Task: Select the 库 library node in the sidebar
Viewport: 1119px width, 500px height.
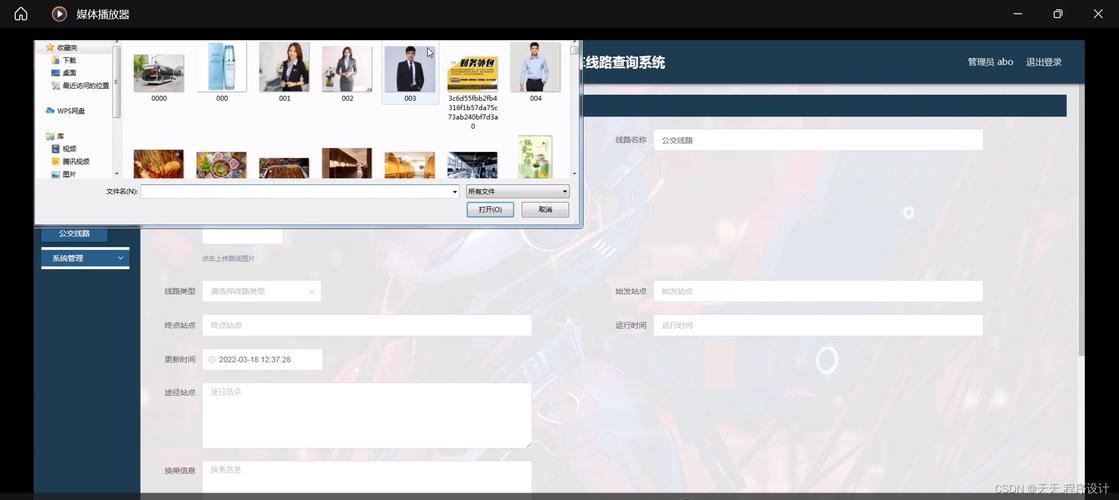Action: click(56, 136)
